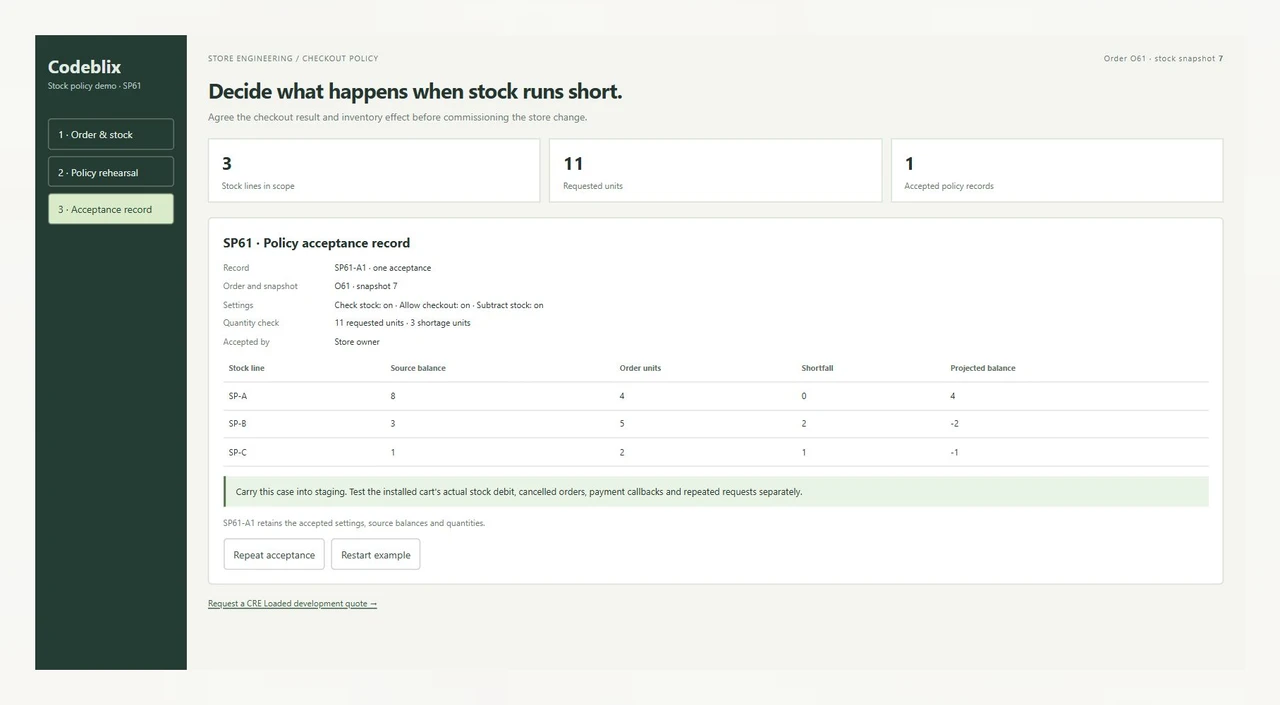The height and width of the screenshot is (705, 1280).
Task: Click the Stock policy demo · SP61 subtitle
Action: point(95,86)
